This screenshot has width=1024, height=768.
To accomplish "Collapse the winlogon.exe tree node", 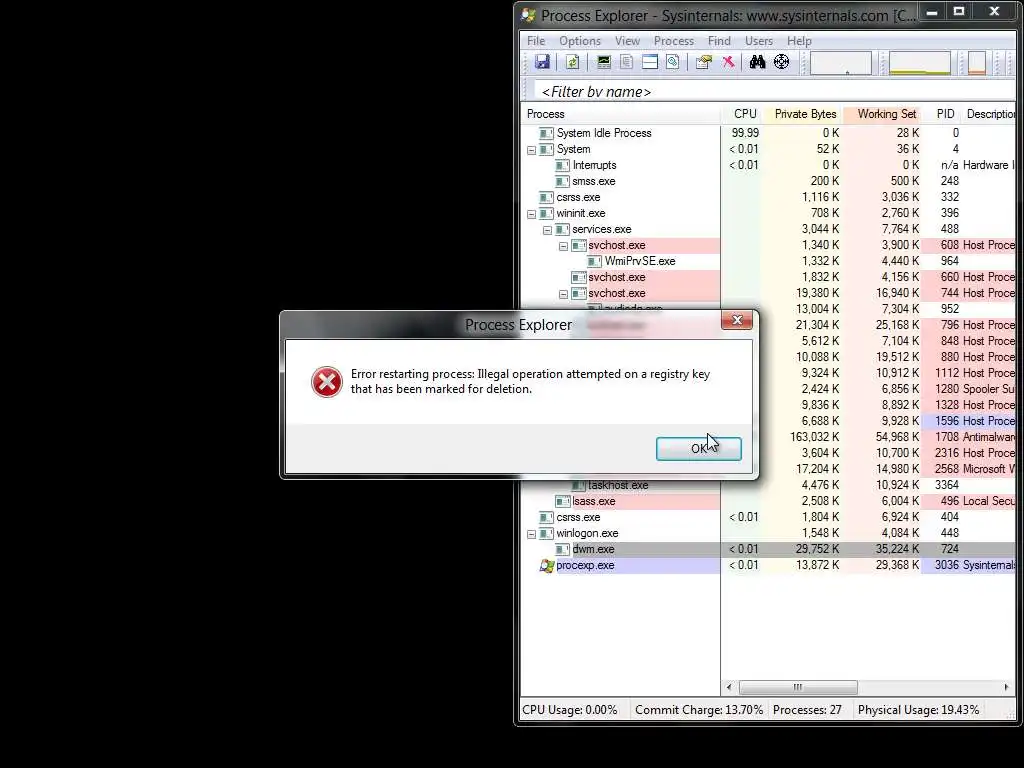I will (x=532, y=534).
